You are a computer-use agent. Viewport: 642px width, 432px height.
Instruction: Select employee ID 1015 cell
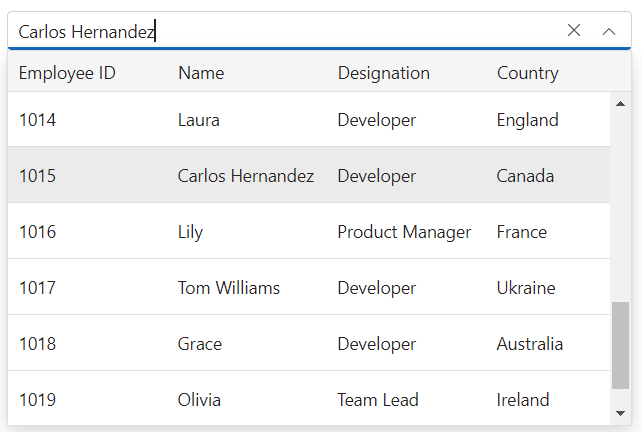pyautogui.click(x=37, y=176)
